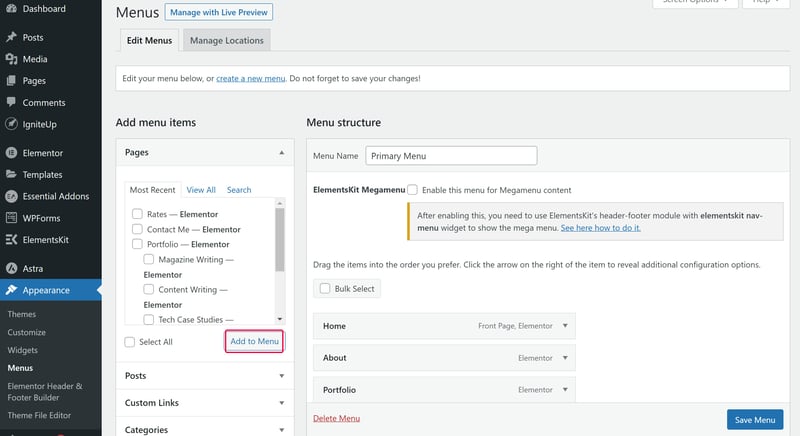Screen dimensions: 800x436
Task: Click the Delete Menu link
Action: pos(336,418)
